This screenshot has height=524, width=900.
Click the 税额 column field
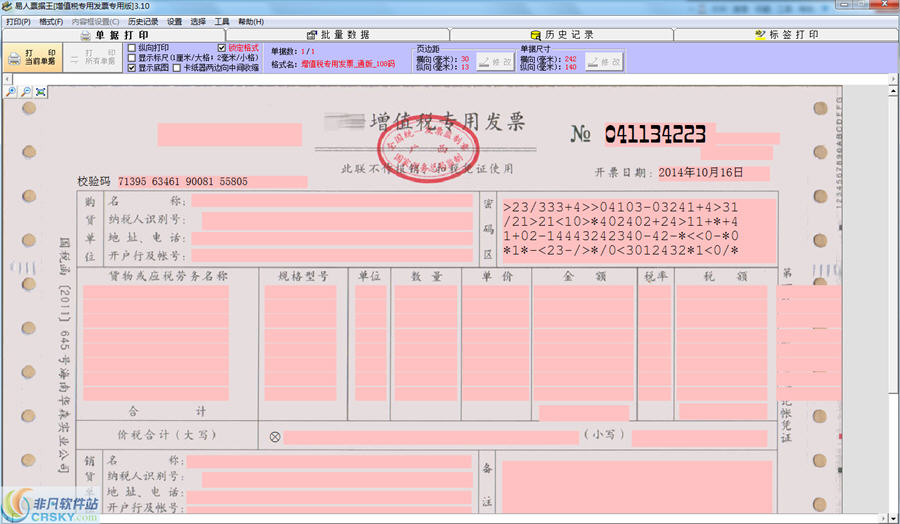click(721, 343)
